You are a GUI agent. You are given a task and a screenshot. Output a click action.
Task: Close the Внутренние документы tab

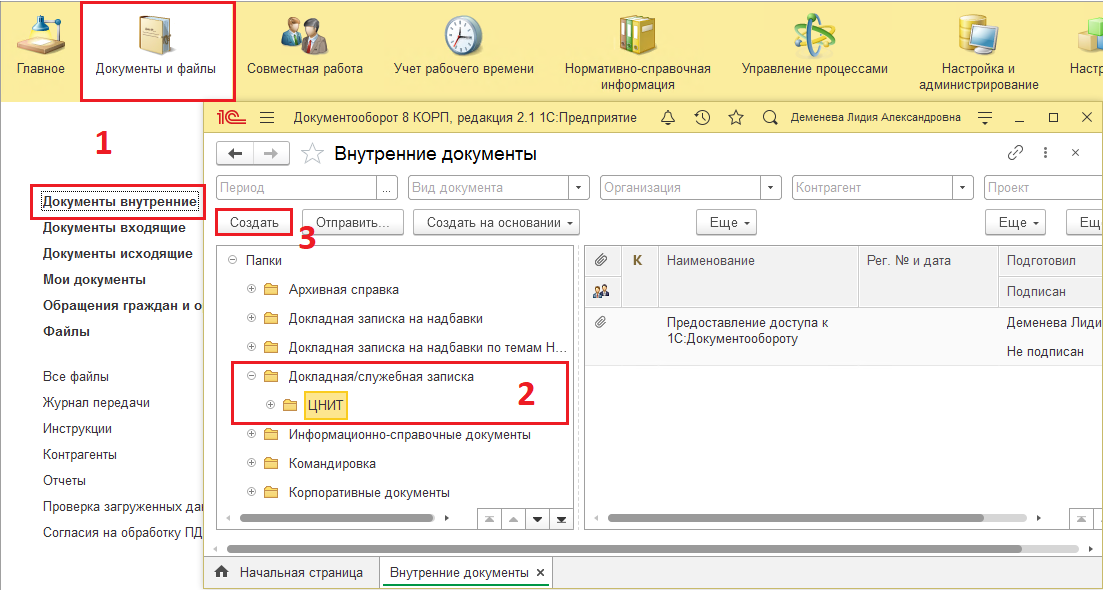click(540, 572)
